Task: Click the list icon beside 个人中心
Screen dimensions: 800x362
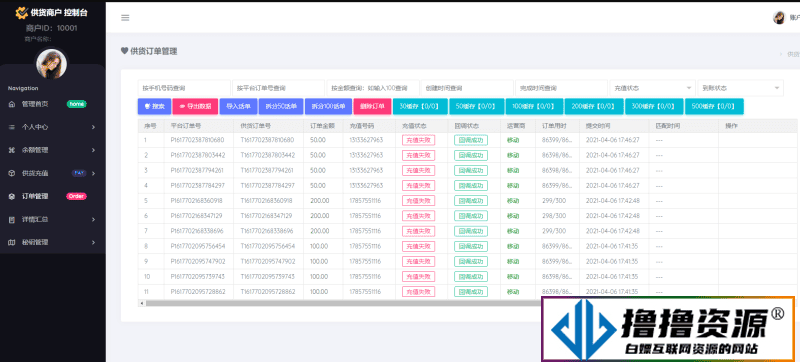Action: point(12,127)
